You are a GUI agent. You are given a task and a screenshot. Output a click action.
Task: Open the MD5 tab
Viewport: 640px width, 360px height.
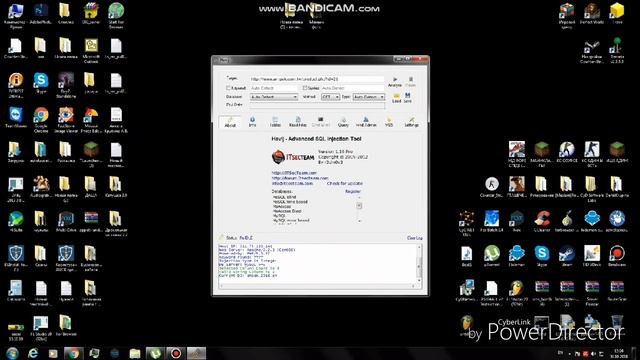coord(389,122)
